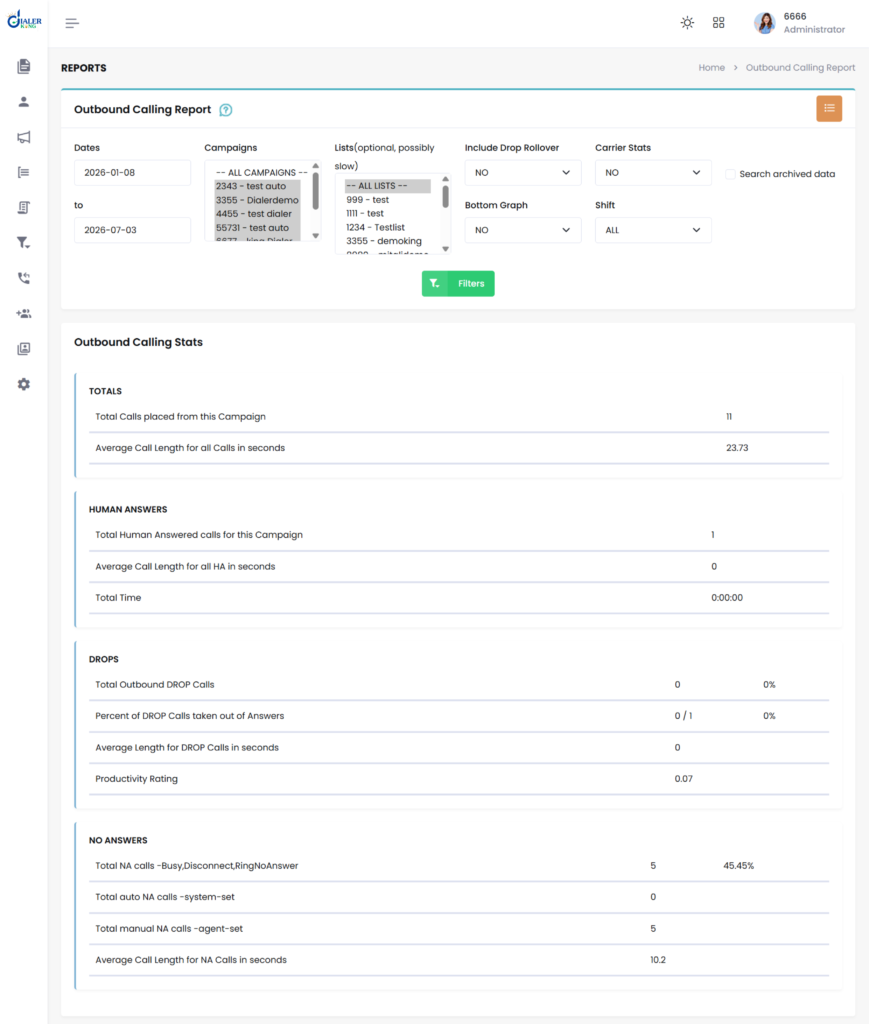Go to Home breadcrumb link
The image size is (869, 1024).
[712, 67]
